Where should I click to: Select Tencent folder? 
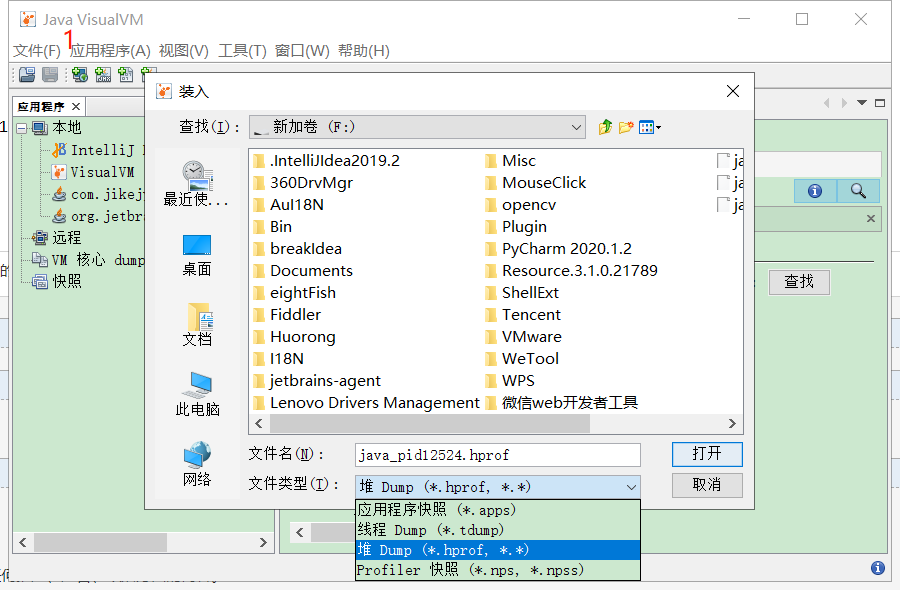coord(523,315)
